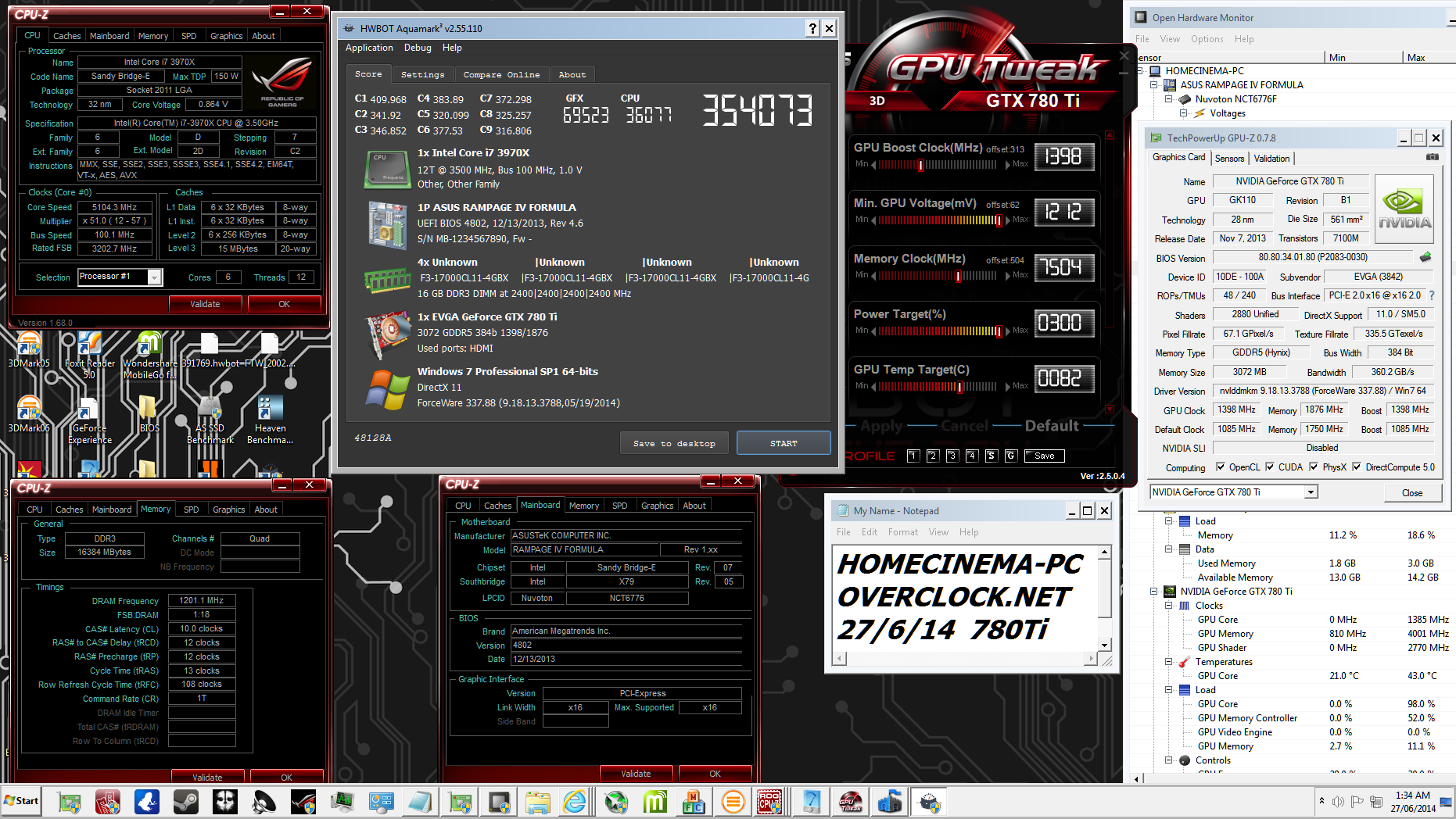Click the PCI-E bus interface question mark
This screenshot has width=1456, height=819.
(1432, 295)
